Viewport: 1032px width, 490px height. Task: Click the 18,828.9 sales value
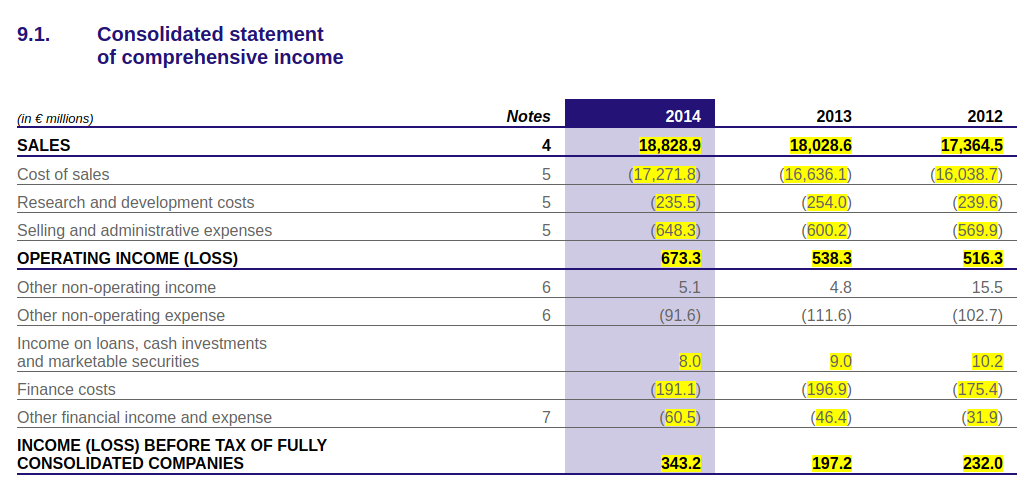tap(669, 146)
